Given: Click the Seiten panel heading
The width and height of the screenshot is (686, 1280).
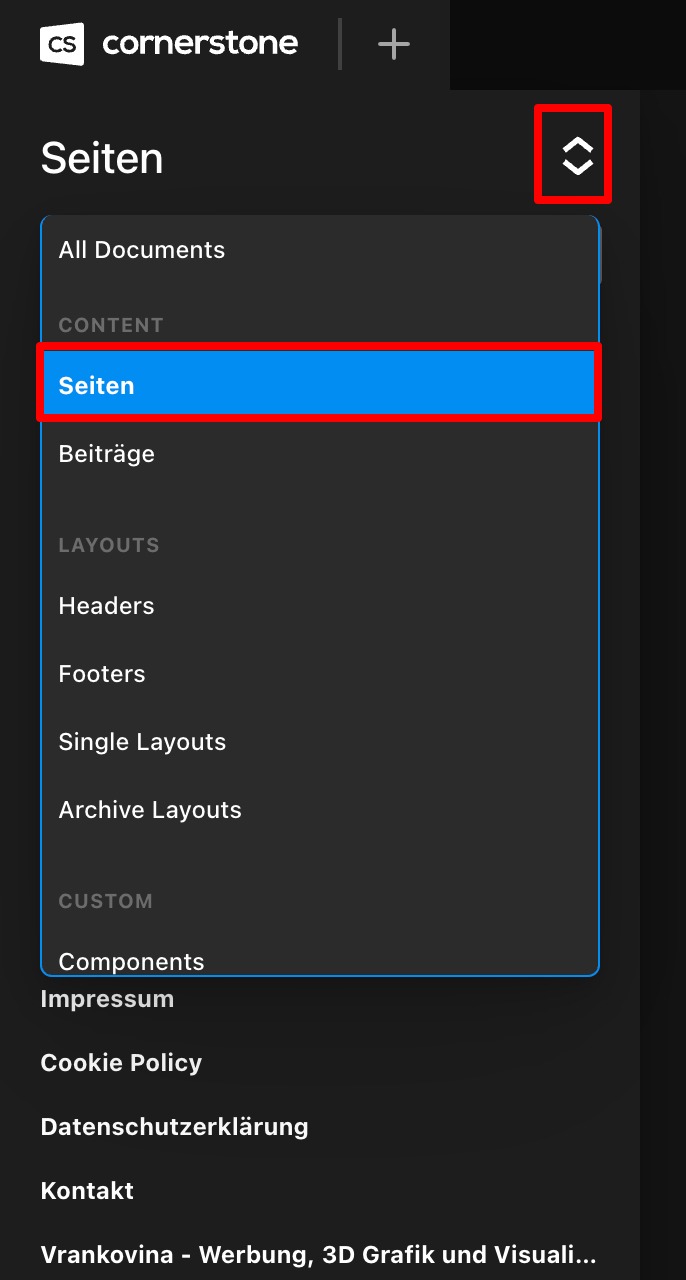Looking at the screenshot, I should pyautogui.click(x=102, y=159).
